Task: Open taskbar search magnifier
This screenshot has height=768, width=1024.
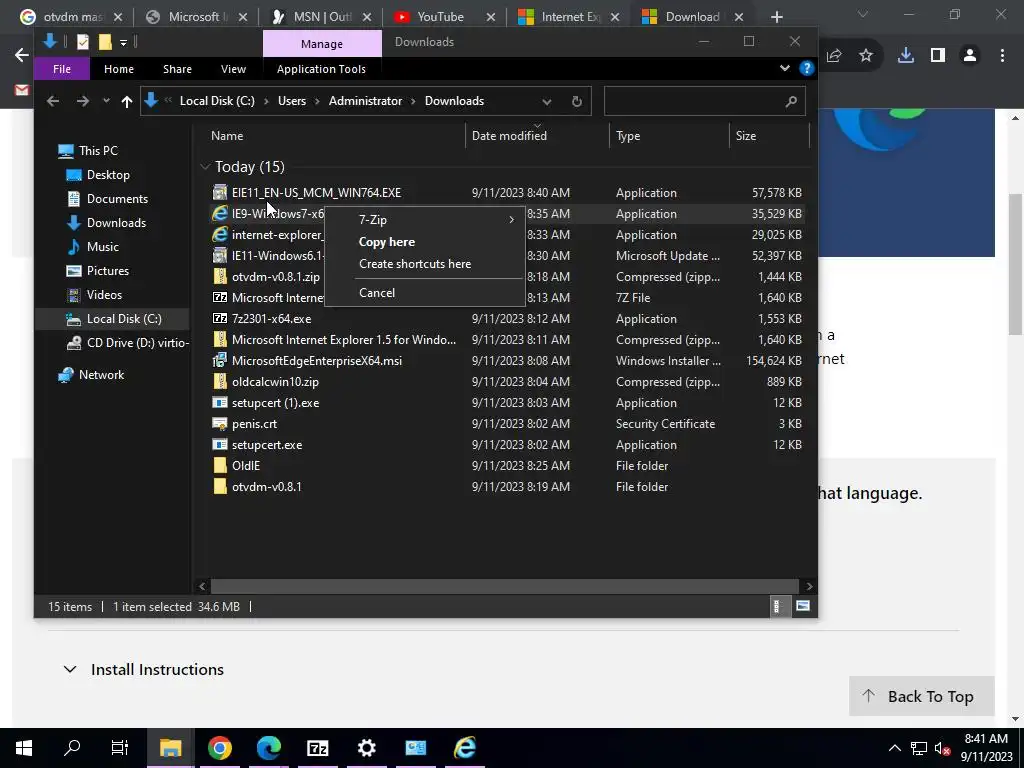Action: tap(72, 747)
